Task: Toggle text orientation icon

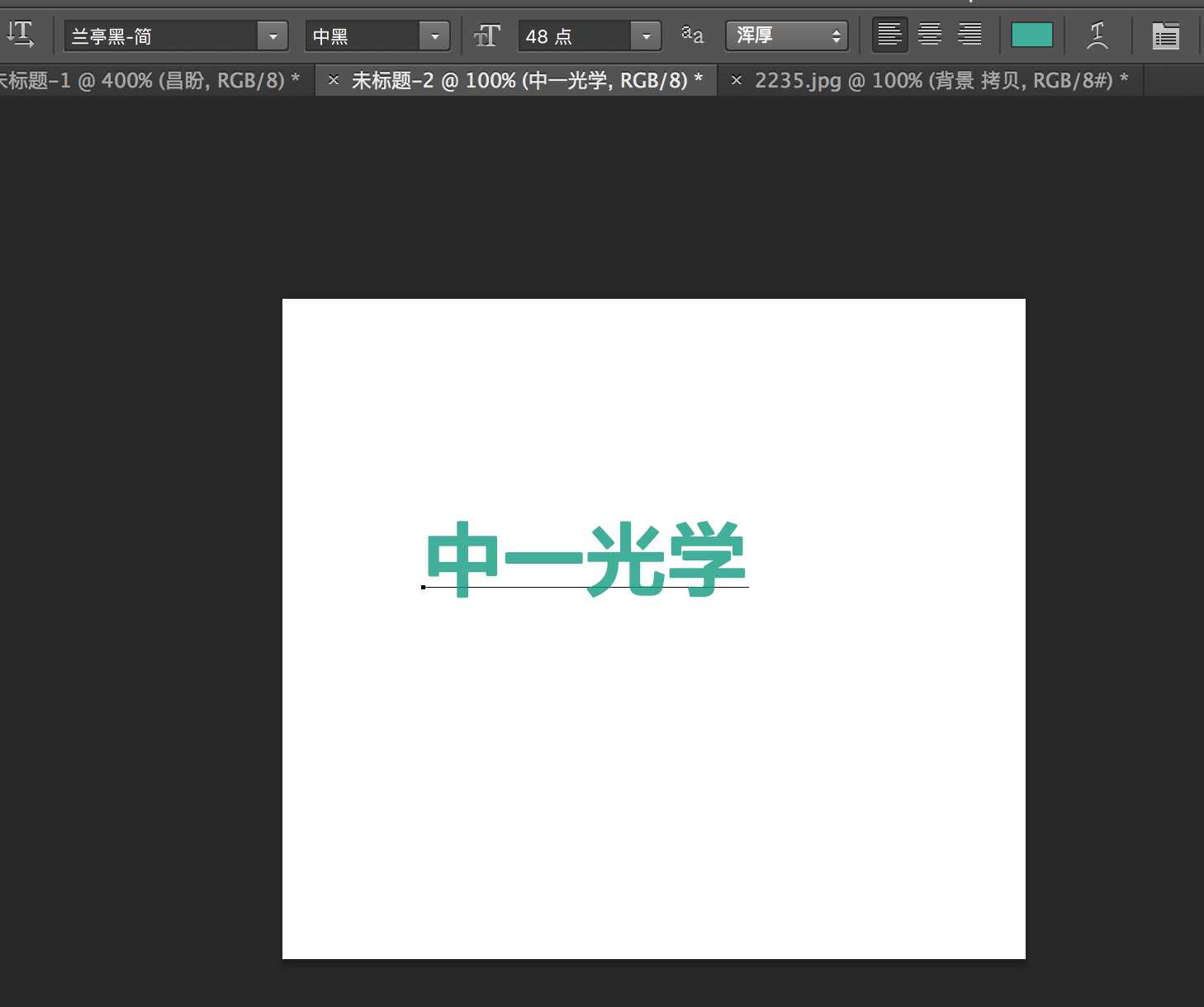Action: click(x=20, y=35)
